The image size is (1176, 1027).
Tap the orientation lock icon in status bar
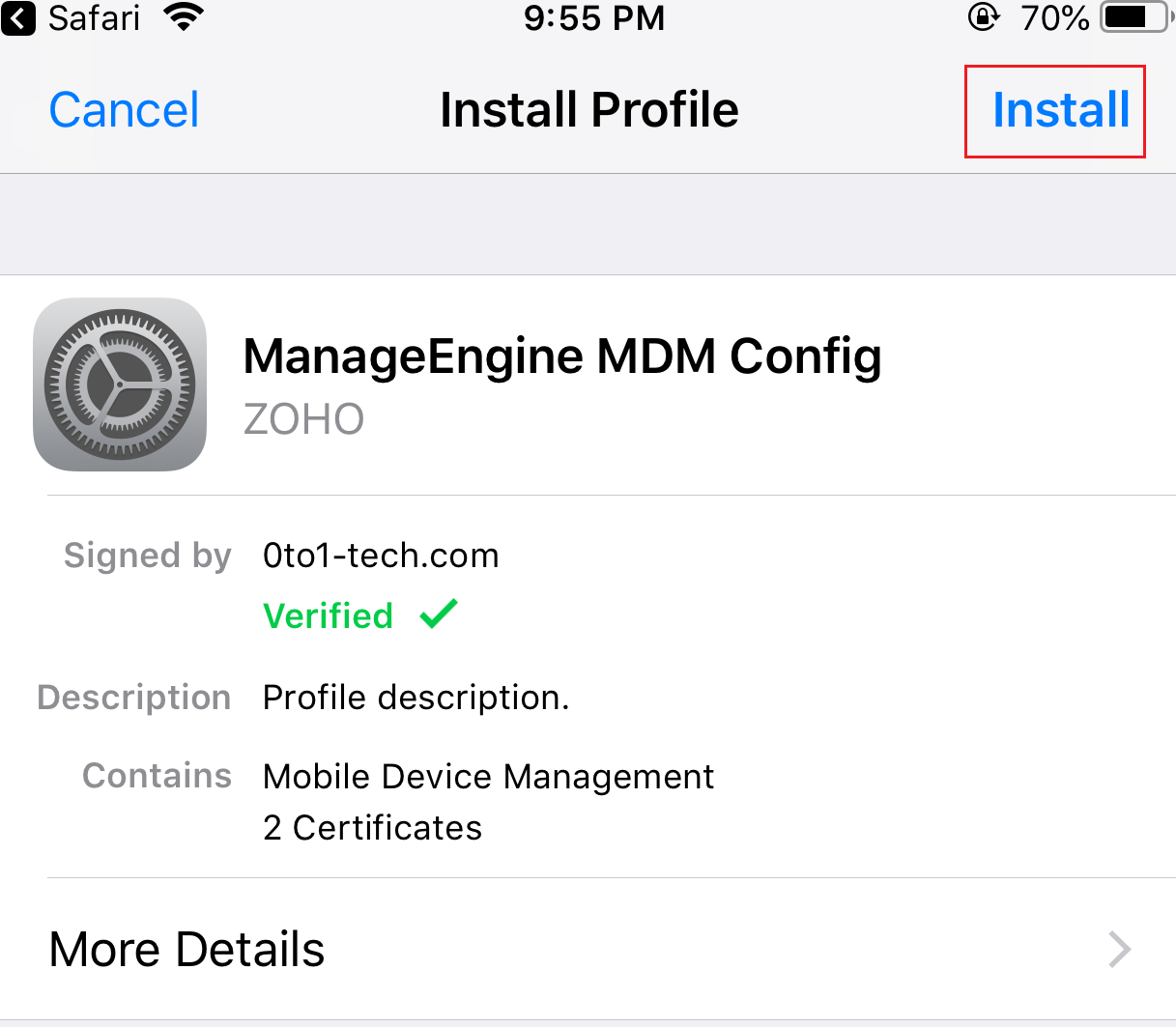983,17
